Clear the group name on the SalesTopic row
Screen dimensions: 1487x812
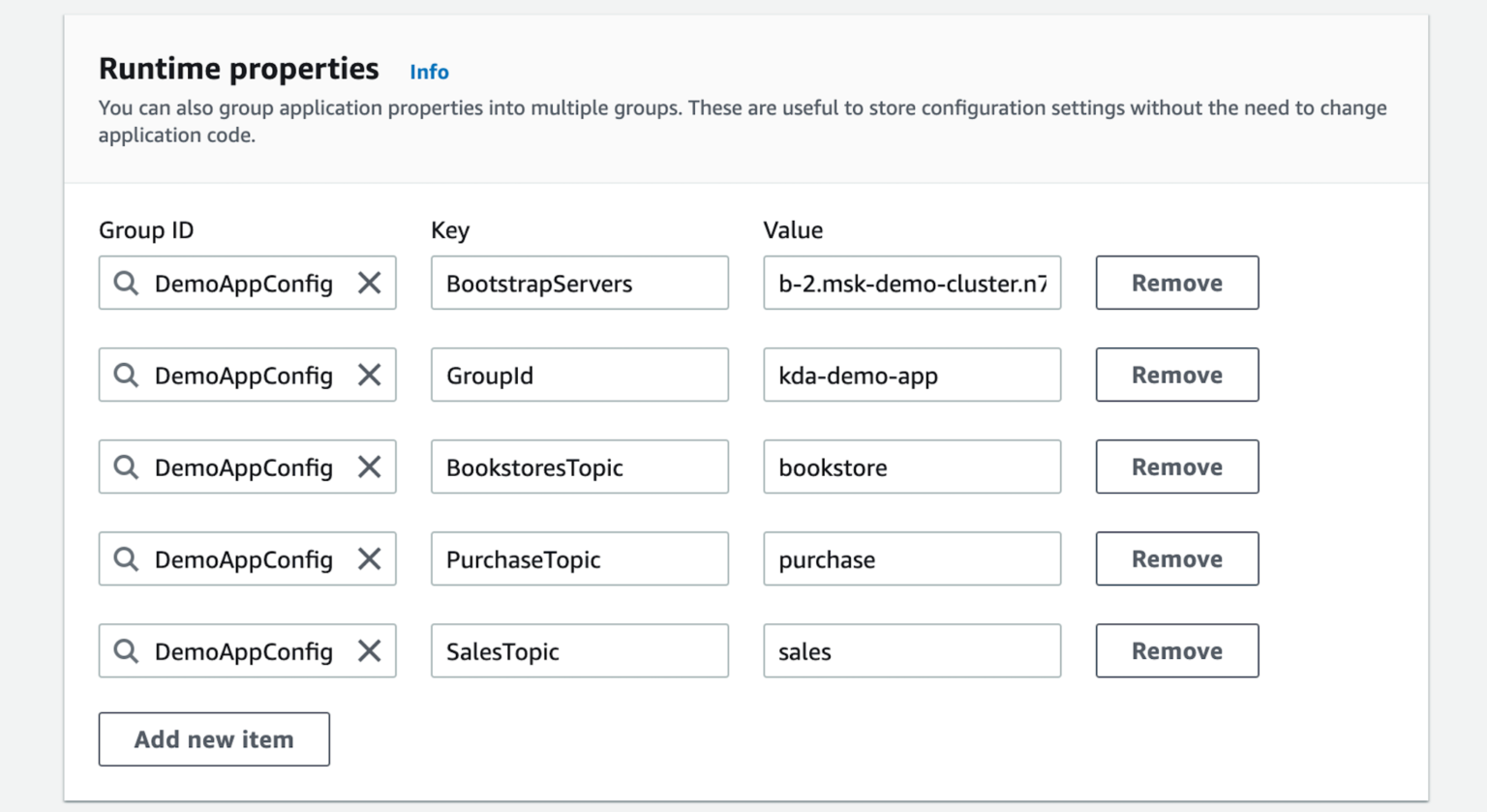pos(369,650)
